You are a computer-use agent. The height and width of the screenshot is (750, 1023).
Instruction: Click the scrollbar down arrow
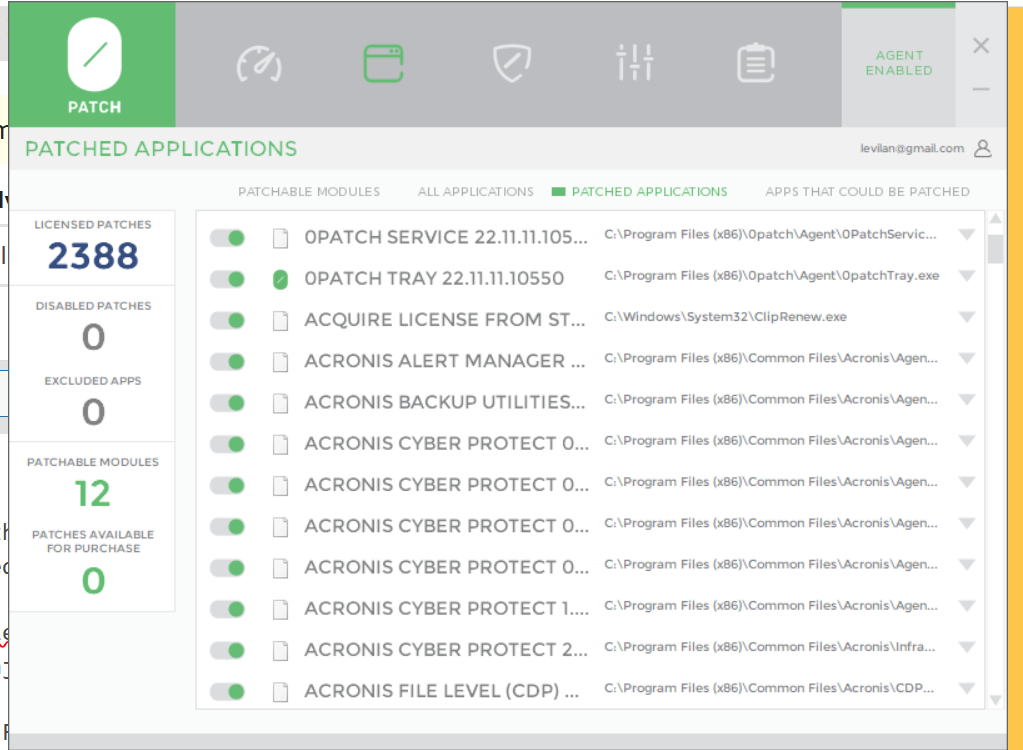coord(996,700)
